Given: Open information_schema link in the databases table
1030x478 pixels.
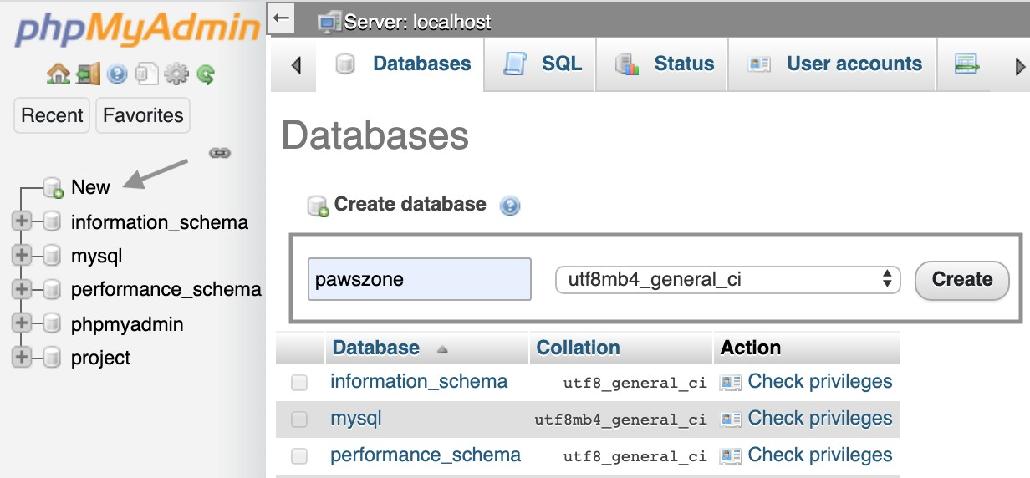Looking at the screenshot, I should [x=418, y=381].
